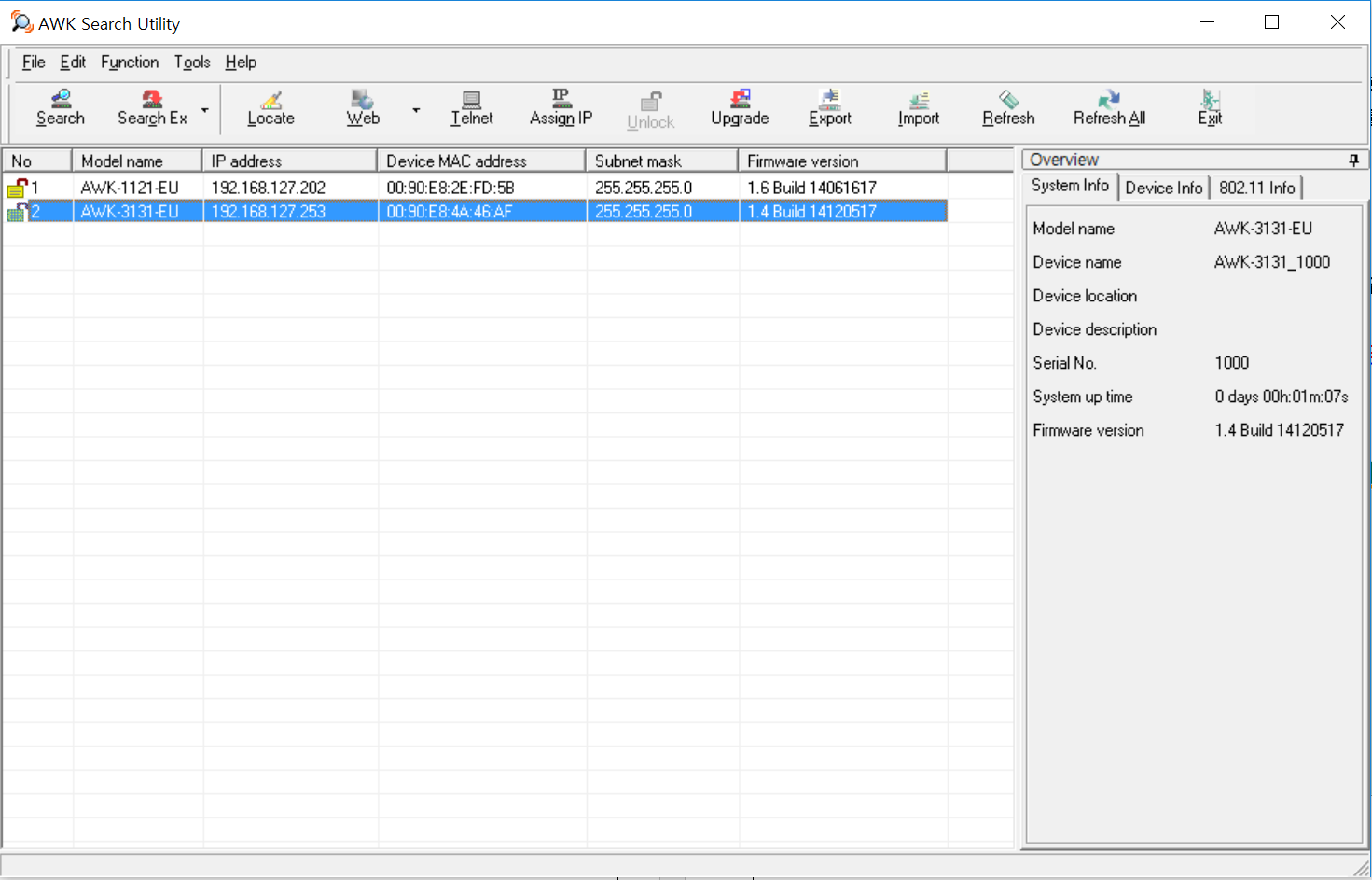The image size is (1372, 880).
Task: Click the System up time value
Action: pos(1282,397)
